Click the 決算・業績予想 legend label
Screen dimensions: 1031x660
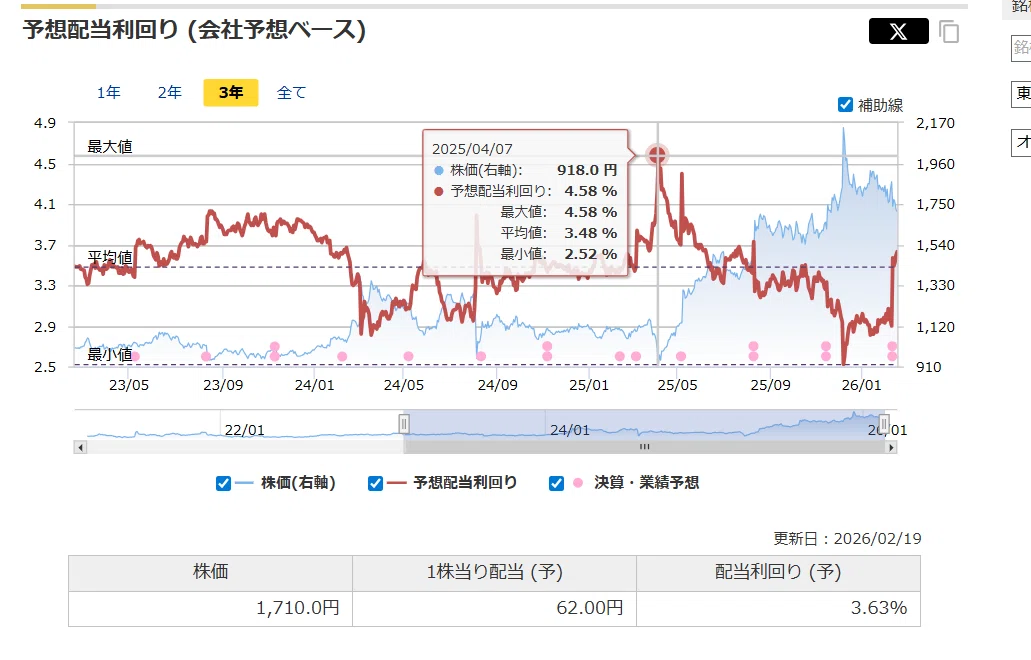[x=646, y=483]
